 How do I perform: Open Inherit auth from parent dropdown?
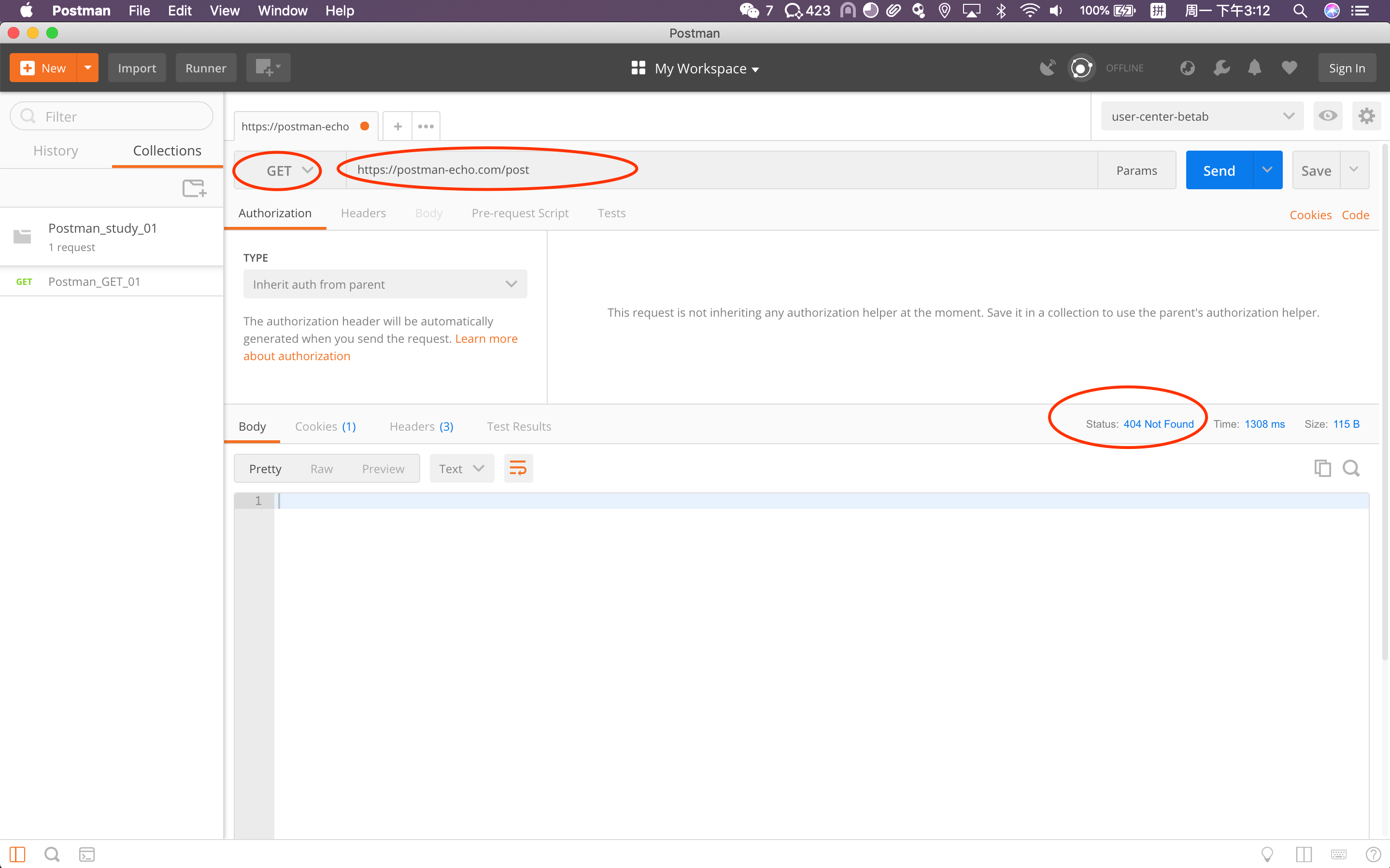[384, 284]
